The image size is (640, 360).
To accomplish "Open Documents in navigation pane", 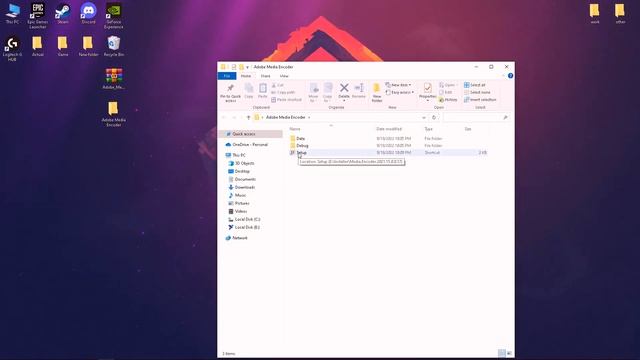I will (x=245, y=179).
